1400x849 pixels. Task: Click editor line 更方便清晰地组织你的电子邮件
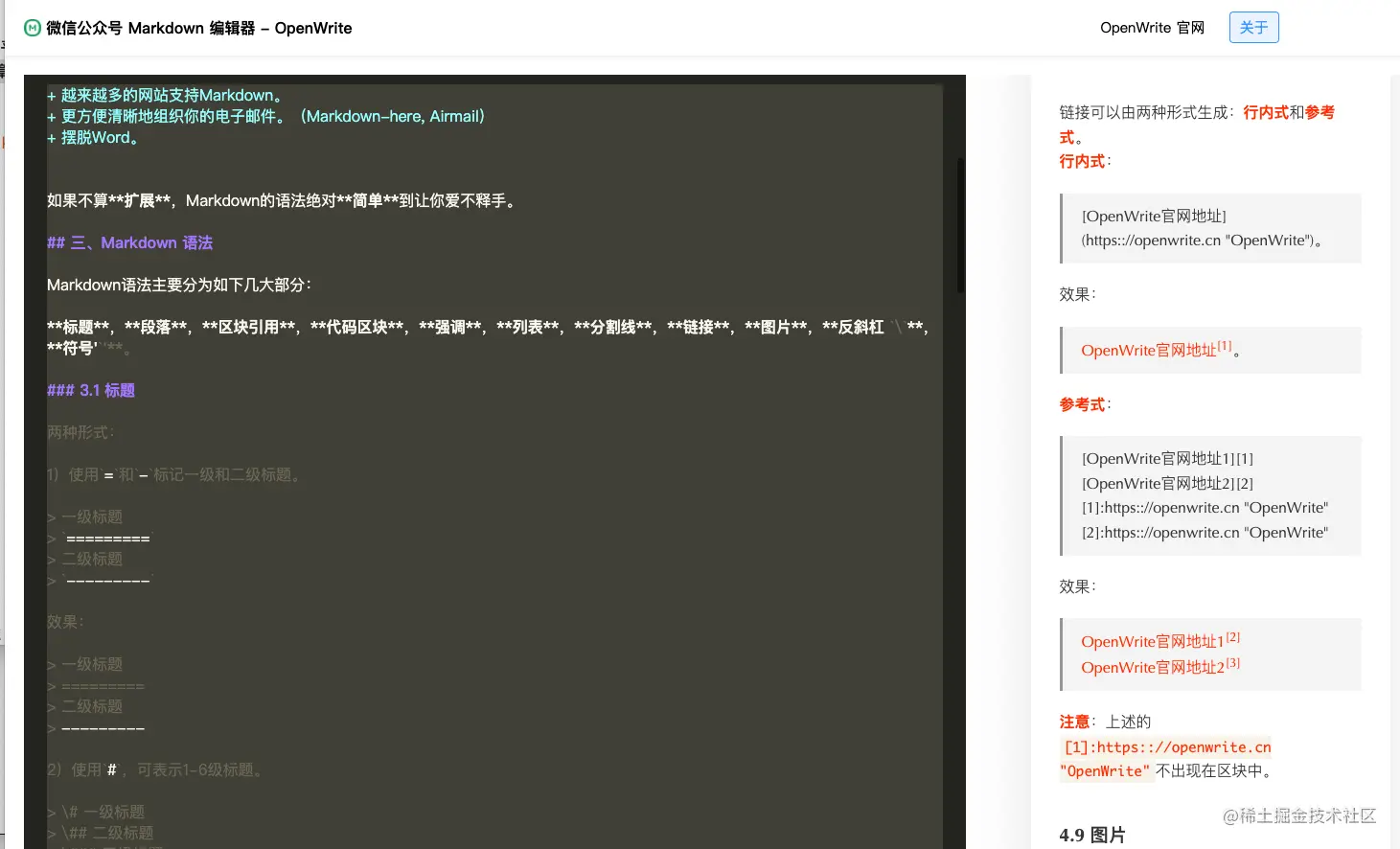pos(266,116)
